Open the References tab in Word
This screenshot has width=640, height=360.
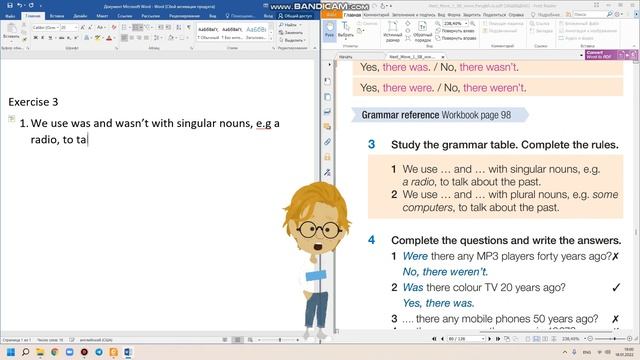(124, 16)
